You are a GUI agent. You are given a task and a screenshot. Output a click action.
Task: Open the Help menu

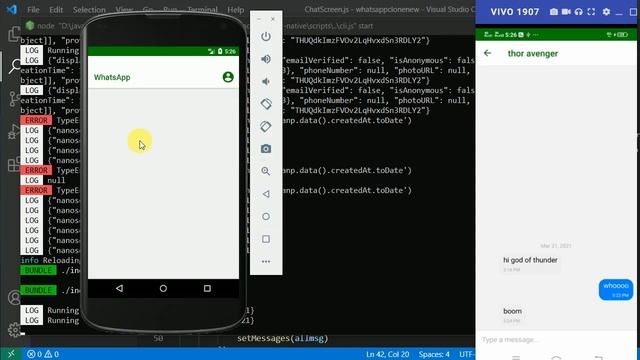pos(236,9)
